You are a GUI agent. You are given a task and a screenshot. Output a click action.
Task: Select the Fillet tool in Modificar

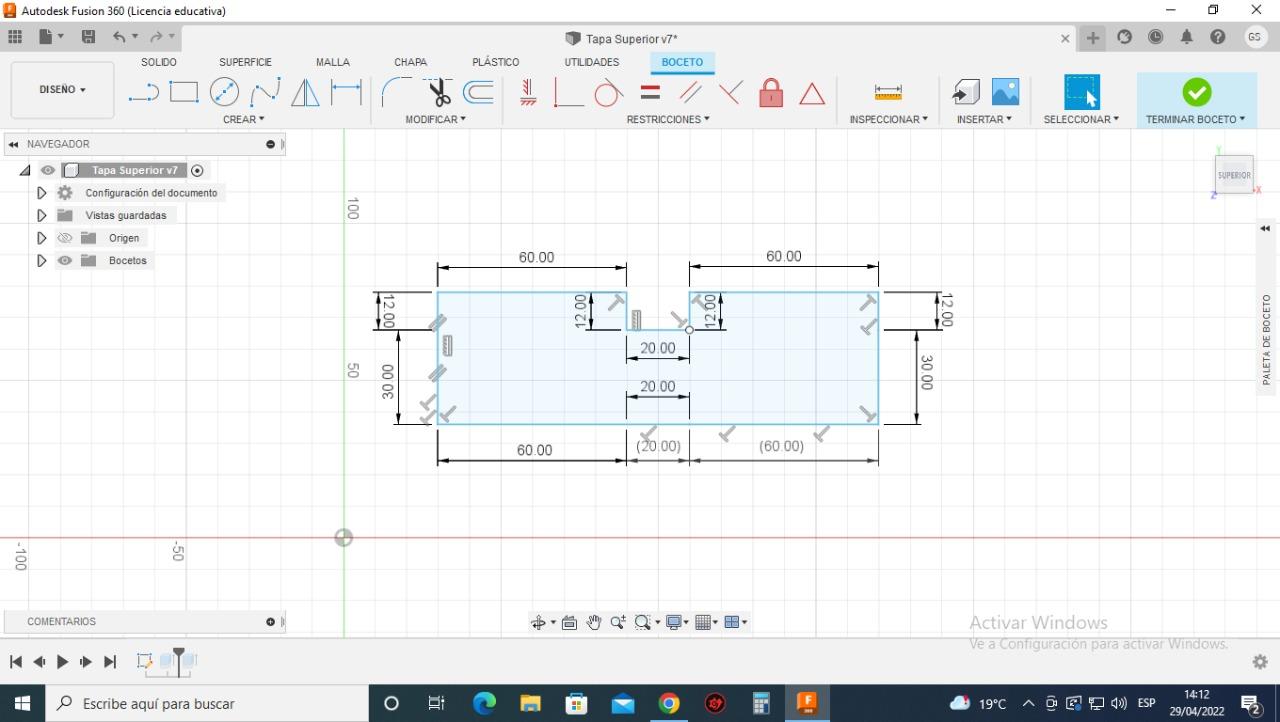[x=394, y=93]
